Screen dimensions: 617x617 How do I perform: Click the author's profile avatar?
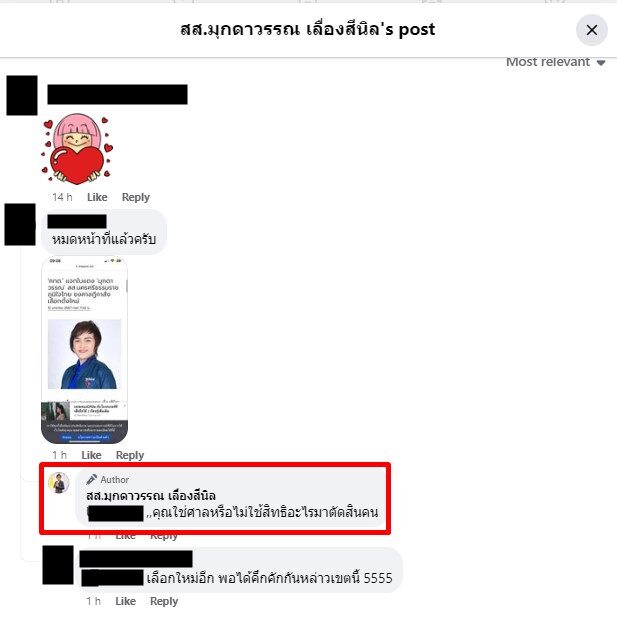point(59,482)
